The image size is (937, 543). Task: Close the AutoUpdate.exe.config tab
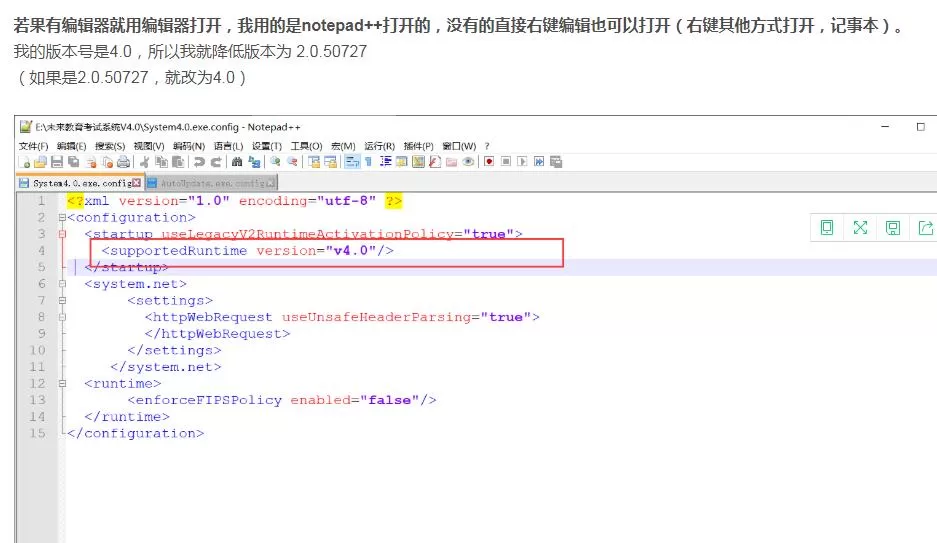coord(270,183)
